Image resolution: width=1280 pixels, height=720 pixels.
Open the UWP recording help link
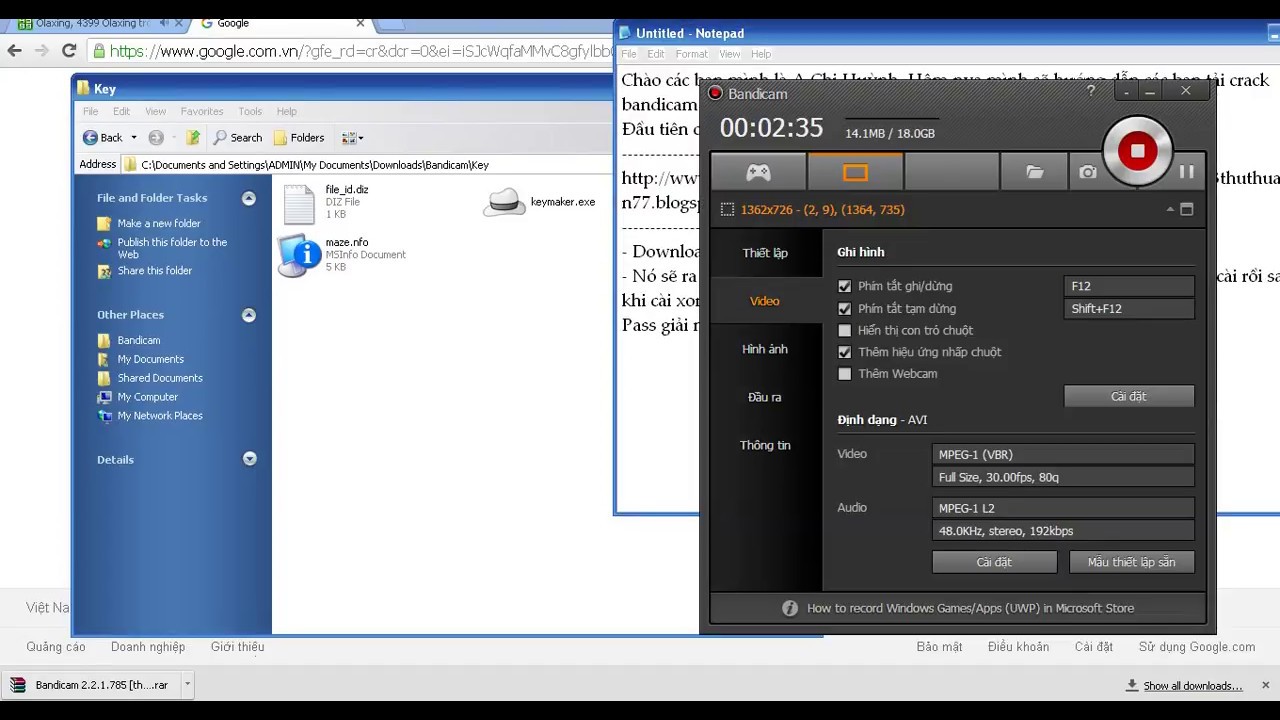[970, 608]
